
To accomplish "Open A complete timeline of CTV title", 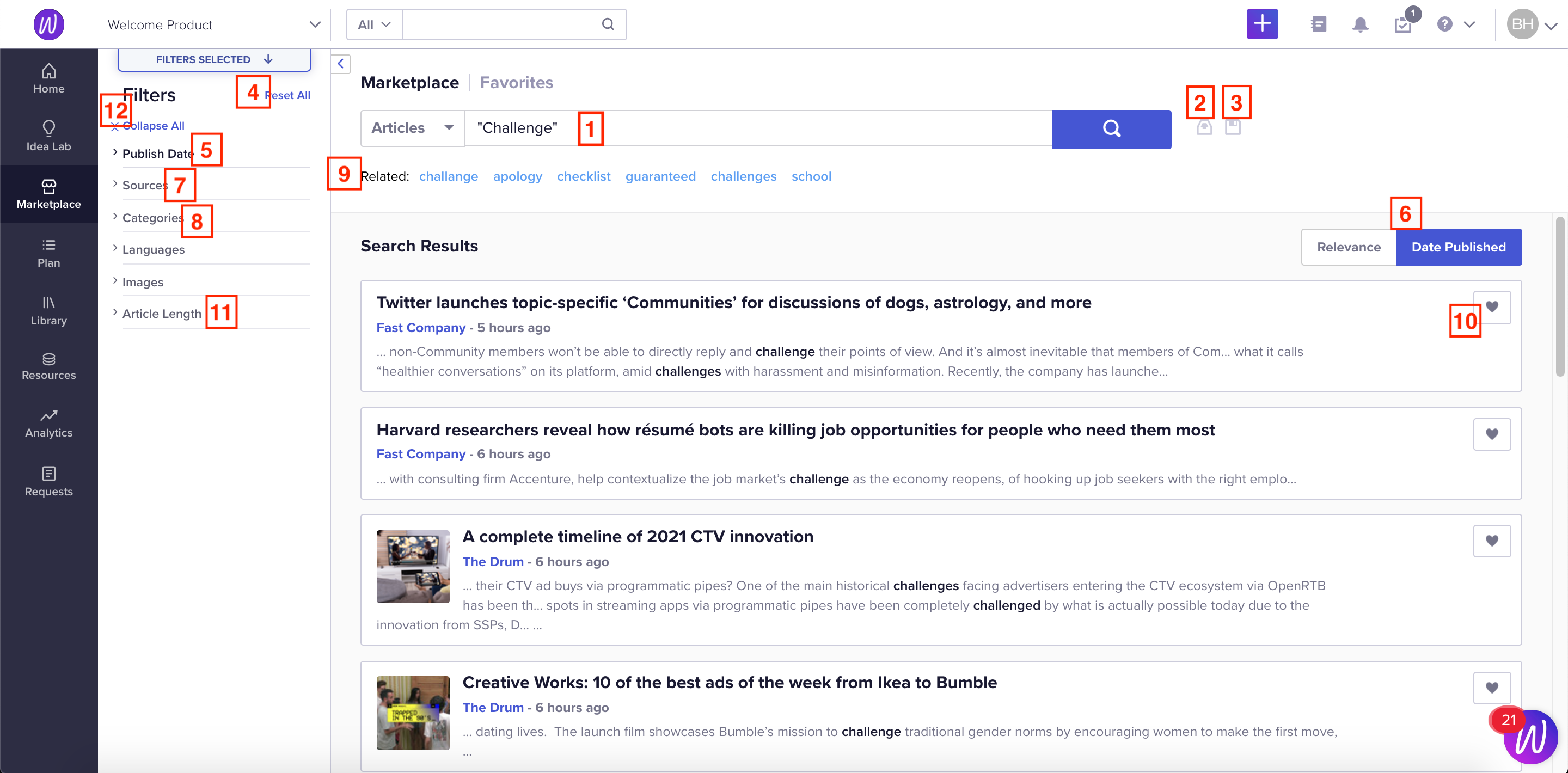I will tap(638, 536).
